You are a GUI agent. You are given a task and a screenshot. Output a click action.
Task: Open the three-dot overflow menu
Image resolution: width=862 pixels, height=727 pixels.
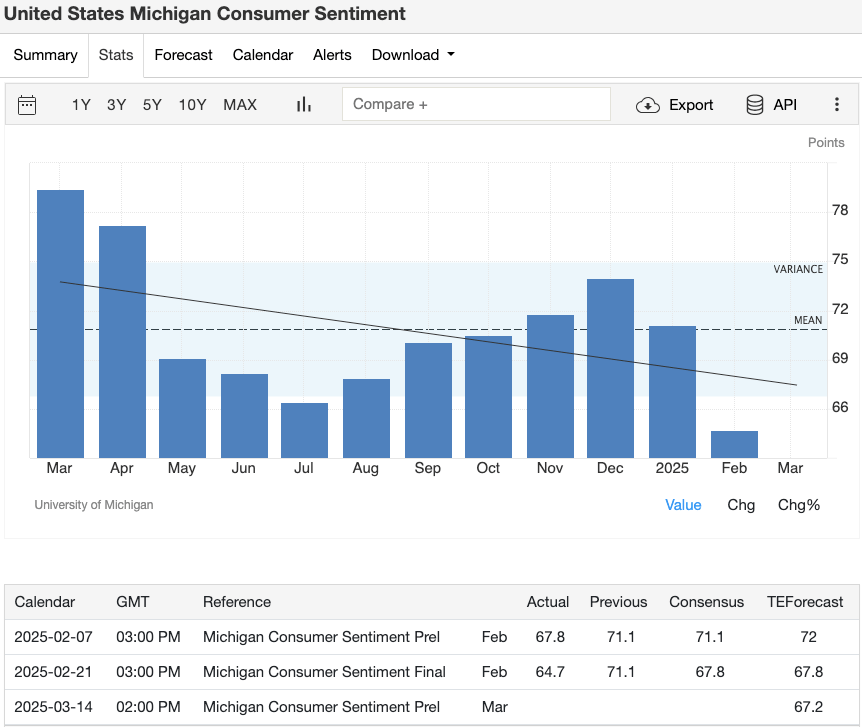point(837,104)
